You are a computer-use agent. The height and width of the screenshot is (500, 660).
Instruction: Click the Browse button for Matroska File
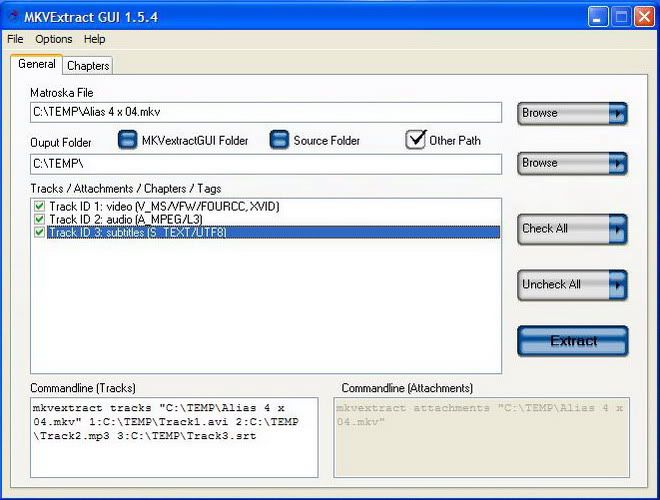tap(572, 113)
